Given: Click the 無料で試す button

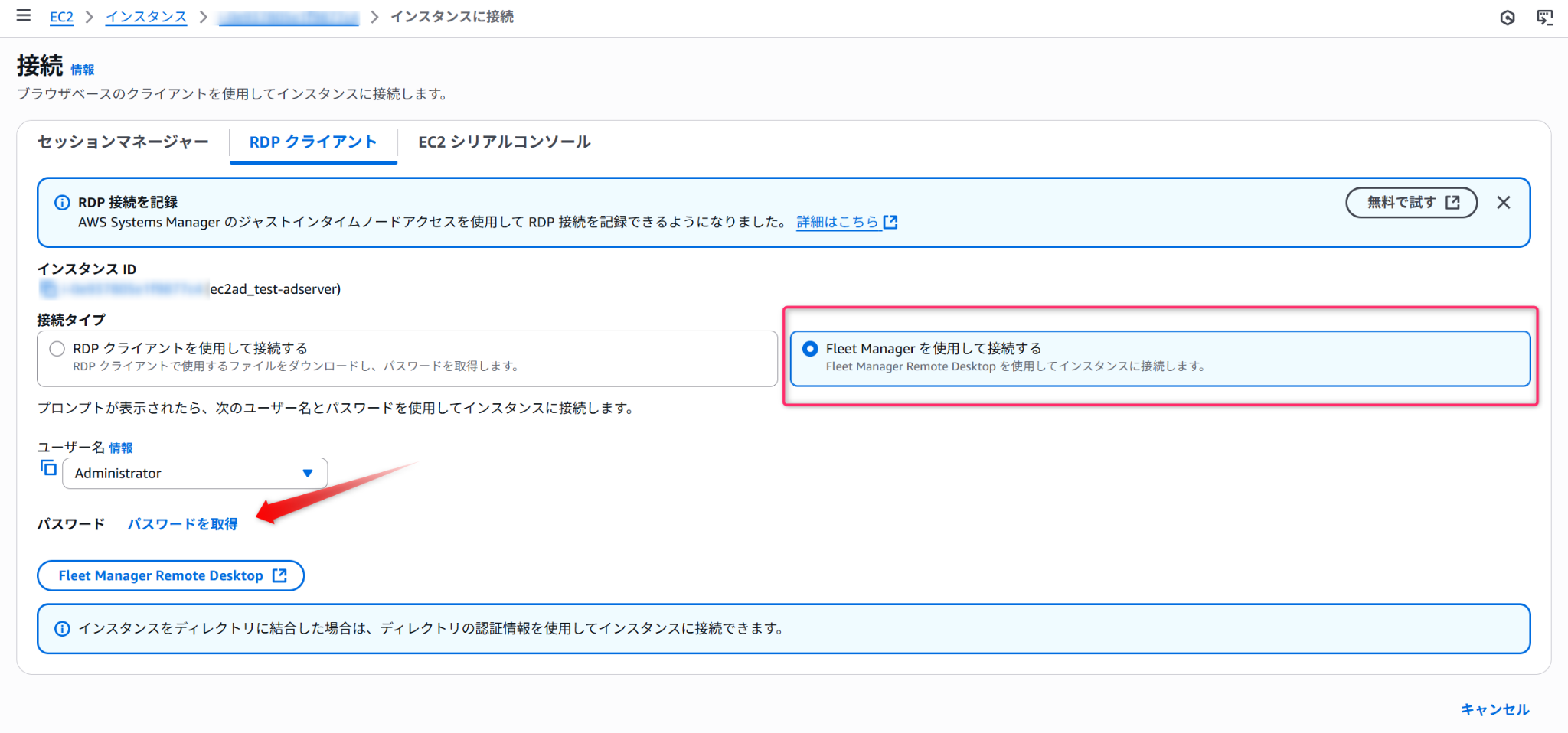Looking at the screenshot, I should tap(1411, 203).
